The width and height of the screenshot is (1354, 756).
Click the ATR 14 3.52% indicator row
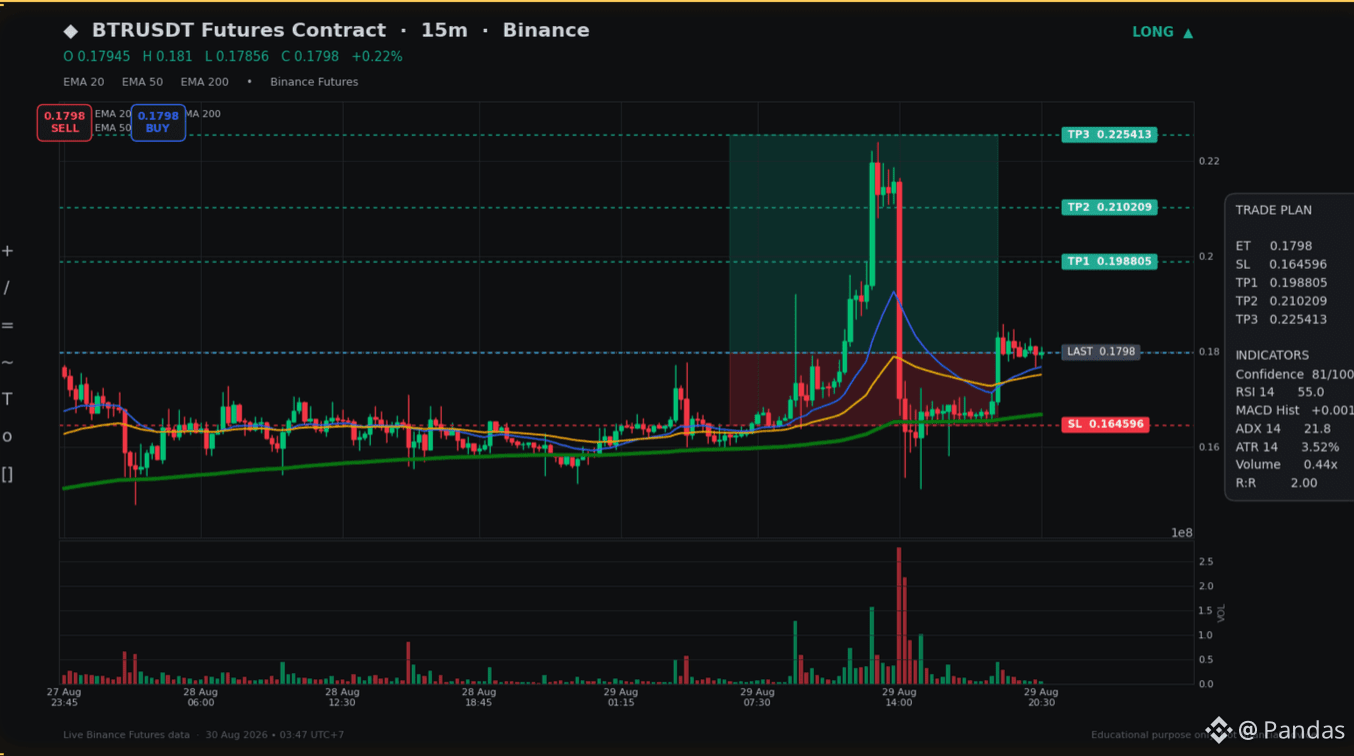pyautogui.click(x=1287, y=447)
